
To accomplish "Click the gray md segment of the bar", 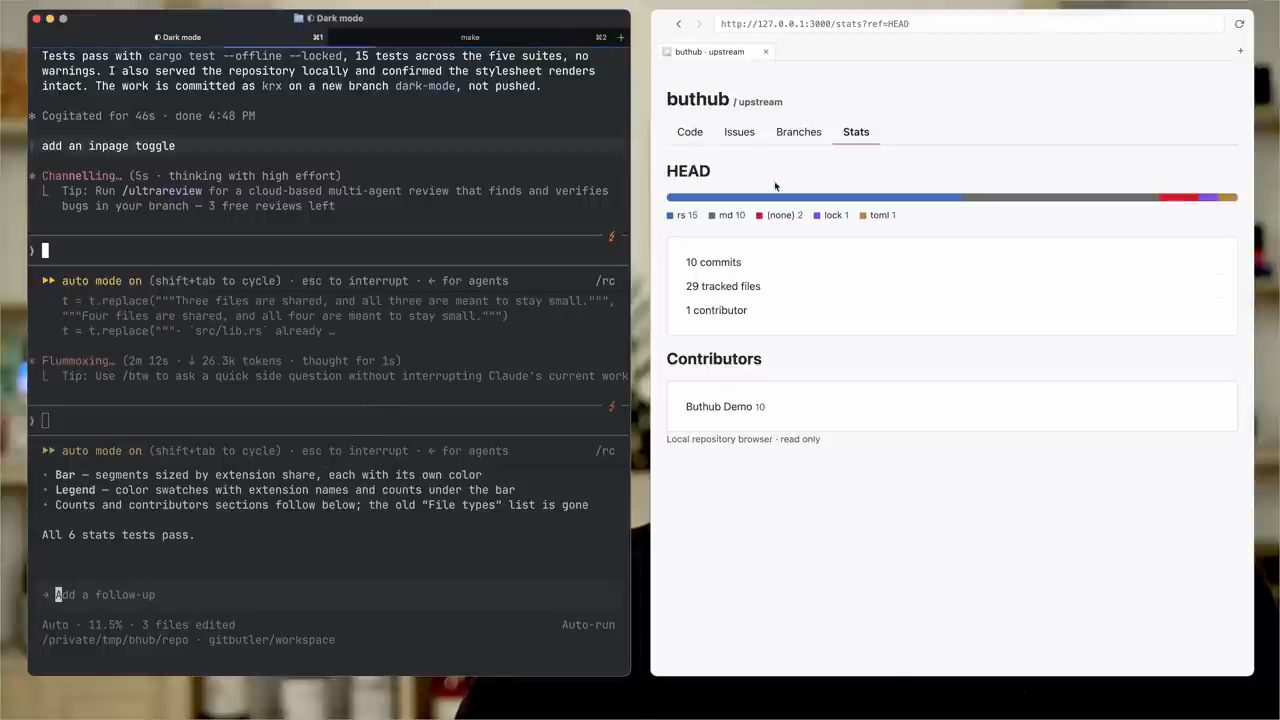I will coord(1061,198).
